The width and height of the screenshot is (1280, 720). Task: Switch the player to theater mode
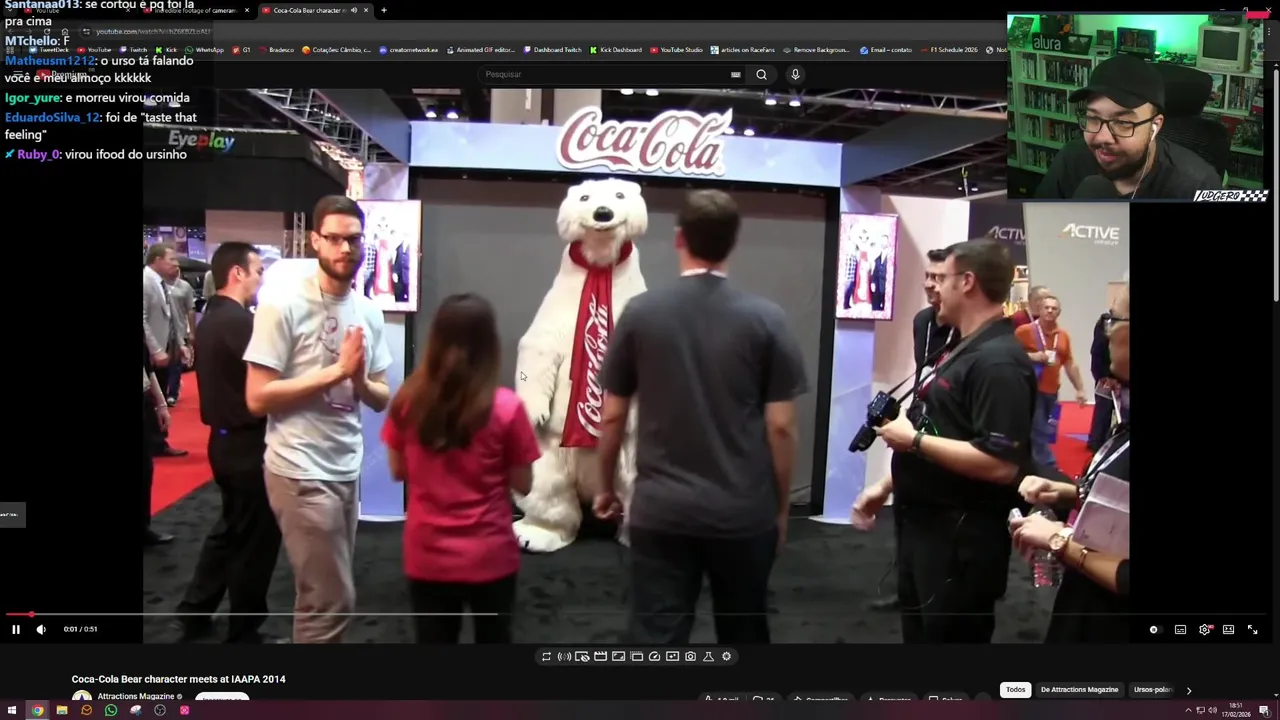[x=1228, y=630]
